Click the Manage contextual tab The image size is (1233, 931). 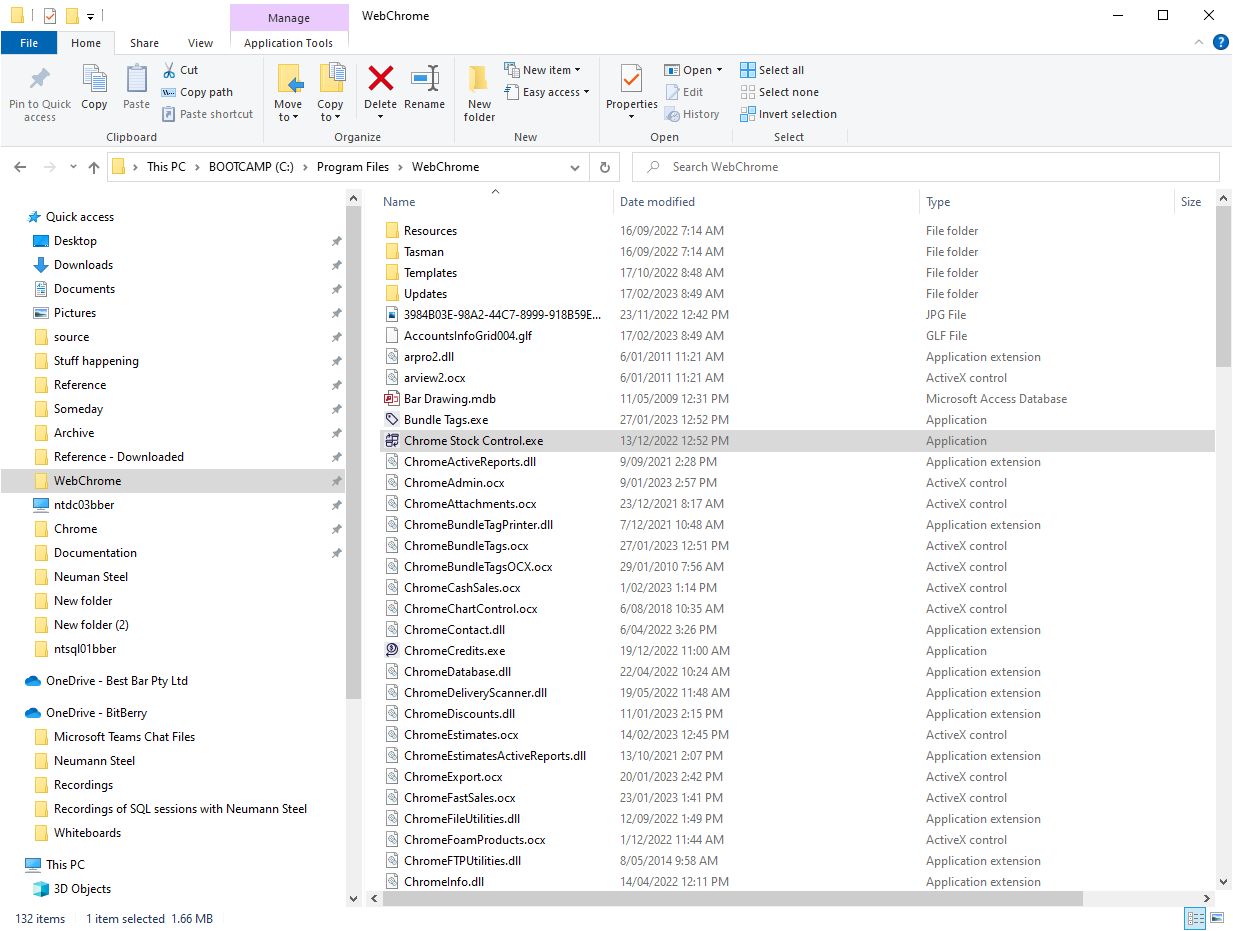pyautogui.click(x=289, y=16)
